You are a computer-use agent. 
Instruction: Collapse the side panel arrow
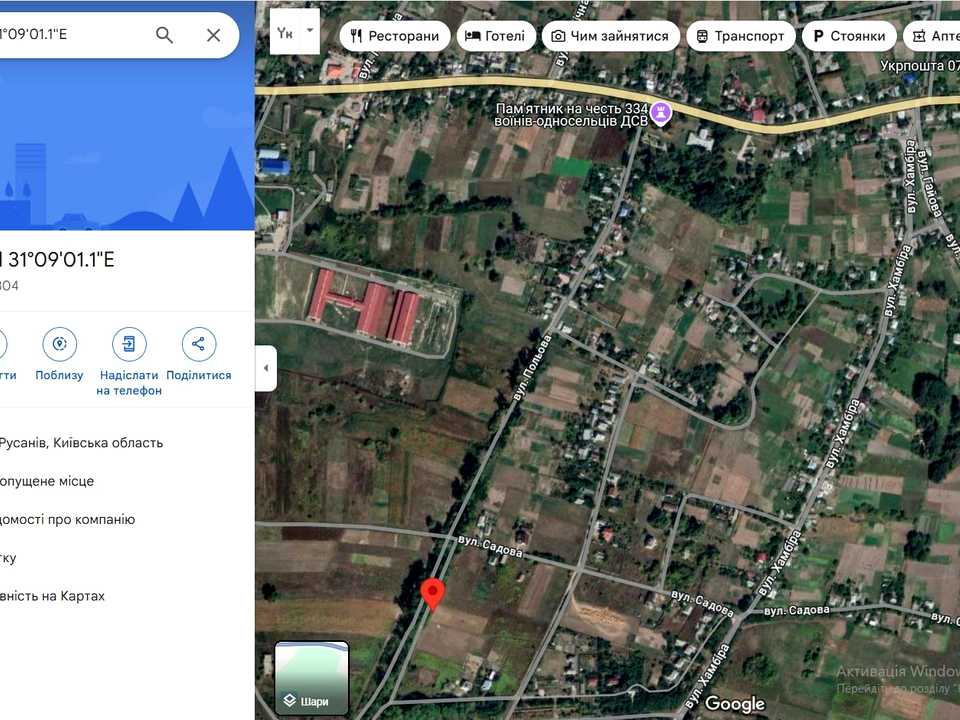pyautogui.click(x=266, y=368)
